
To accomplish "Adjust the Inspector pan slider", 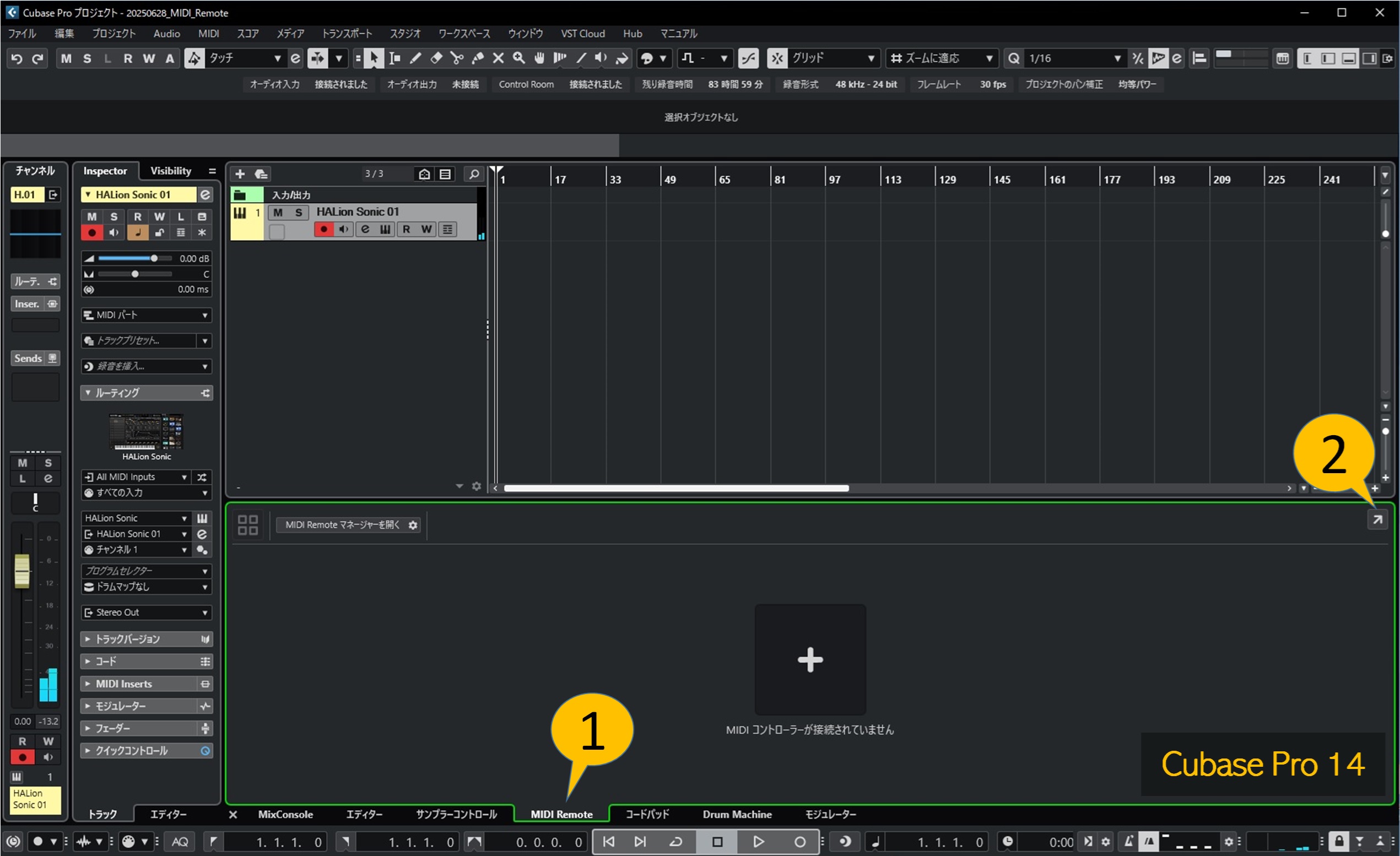I will pos(134,274).
